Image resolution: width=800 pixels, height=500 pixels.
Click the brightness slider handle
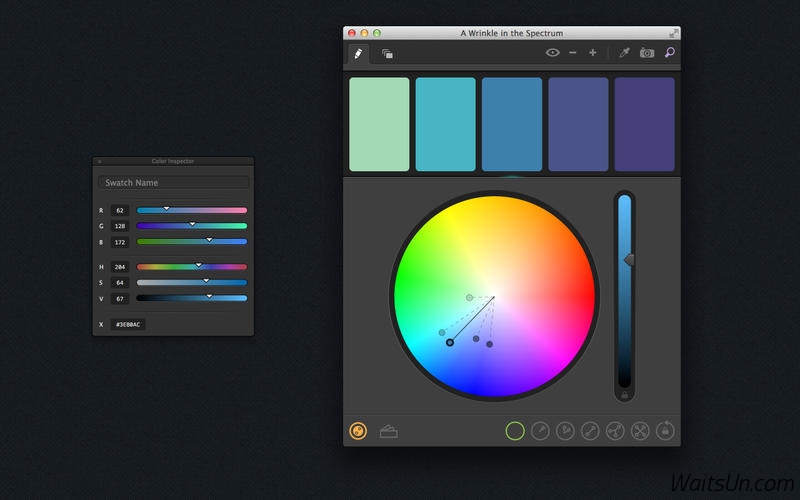[x=629, y=260]
